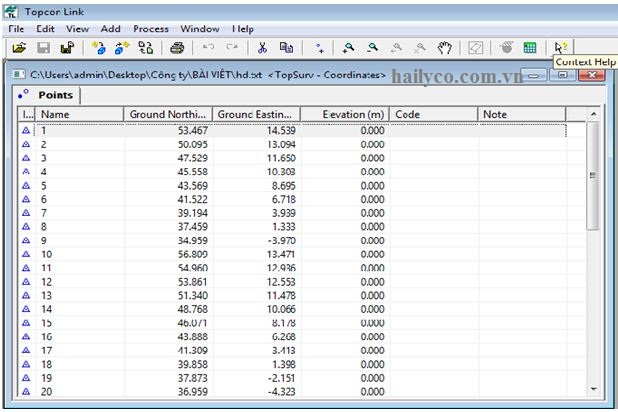Screen dimensions: 618x412
Task: Click the Zoom Out magnifier icon
Action: click(372, 48)
